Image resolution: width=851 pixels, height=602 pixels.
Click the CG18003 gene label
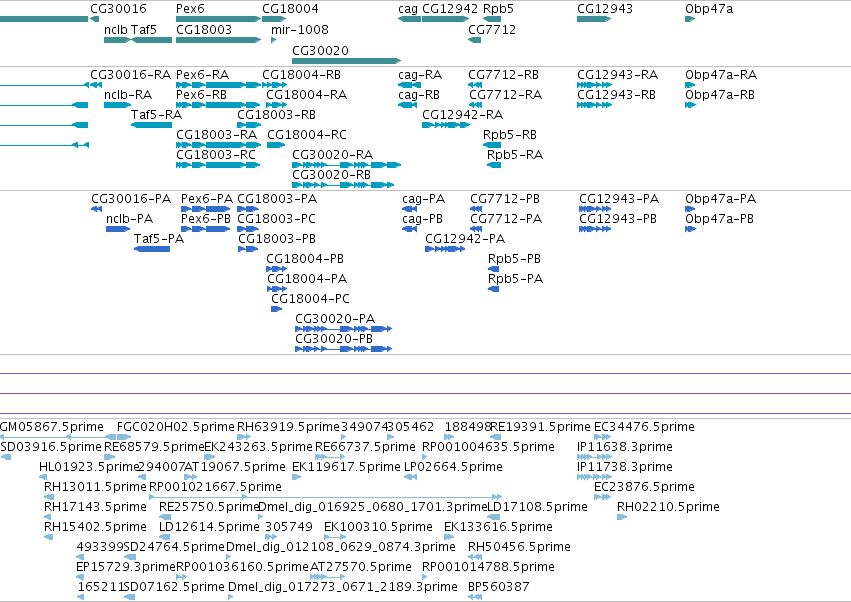click(204, 29)
